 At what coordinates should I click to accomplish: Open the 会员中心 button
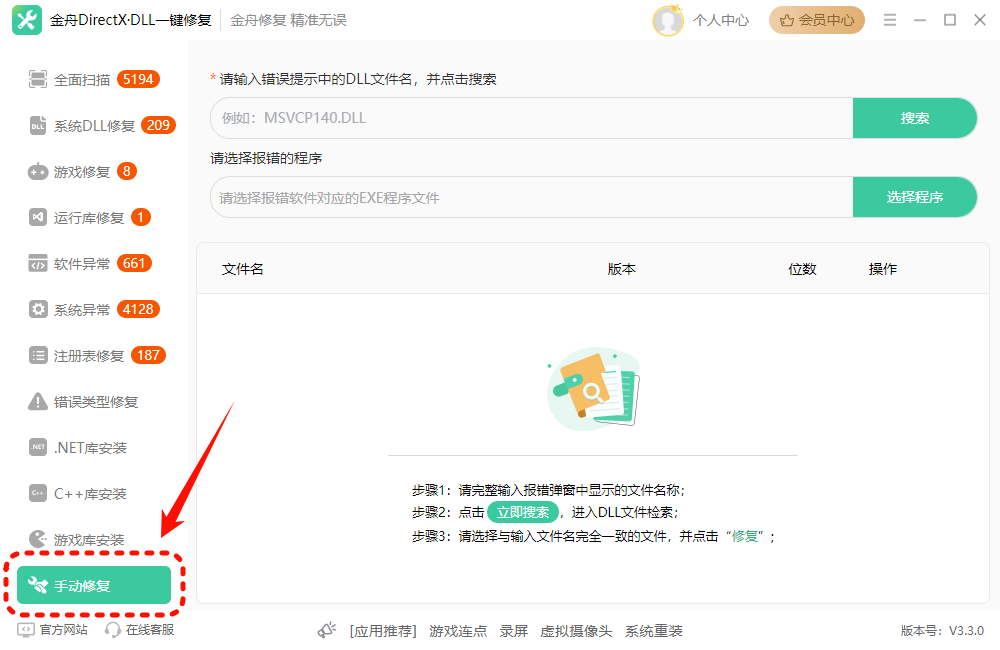tap(817, 20)
